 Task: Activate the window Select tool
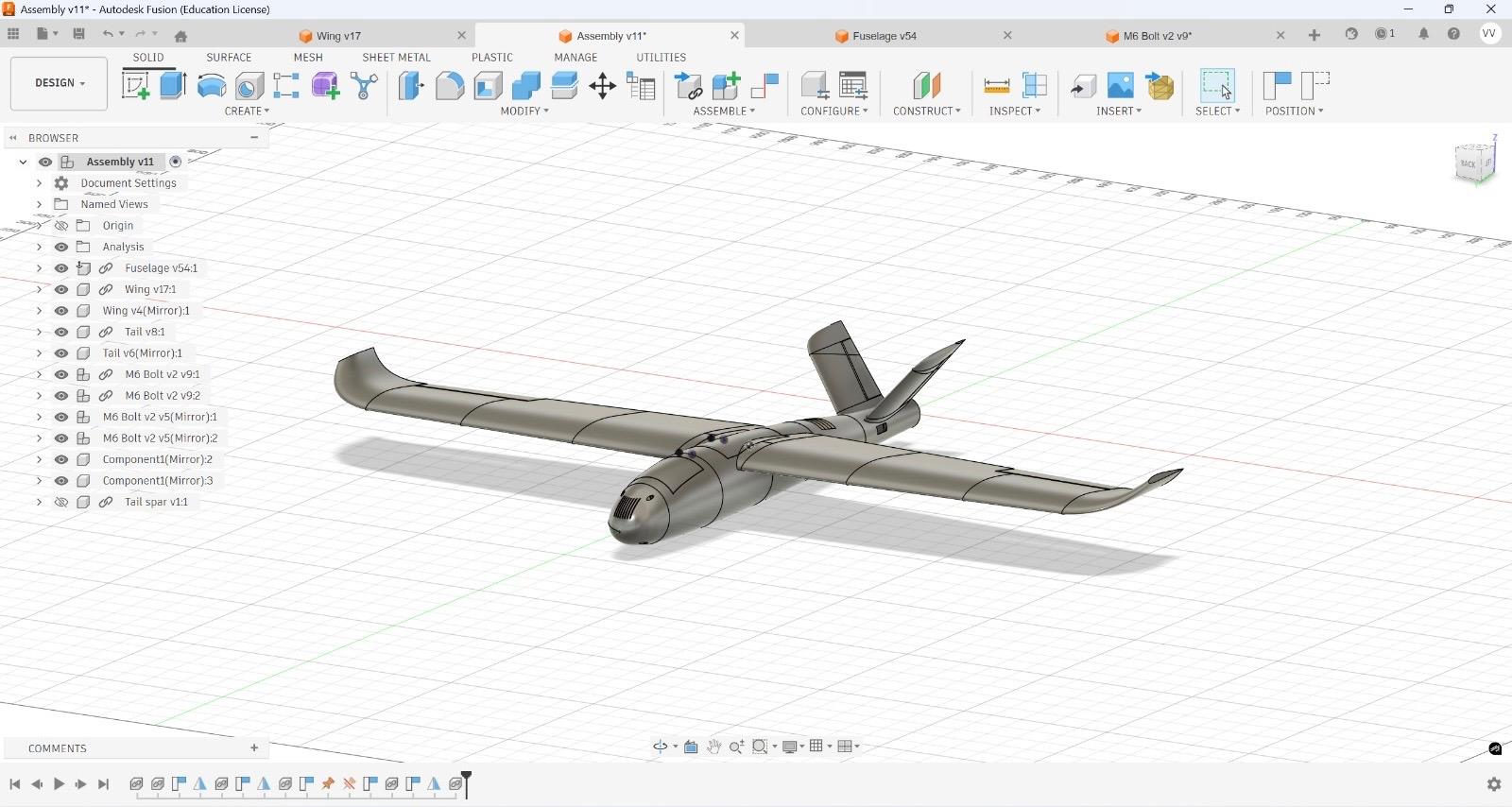[x=1217, y=86]
